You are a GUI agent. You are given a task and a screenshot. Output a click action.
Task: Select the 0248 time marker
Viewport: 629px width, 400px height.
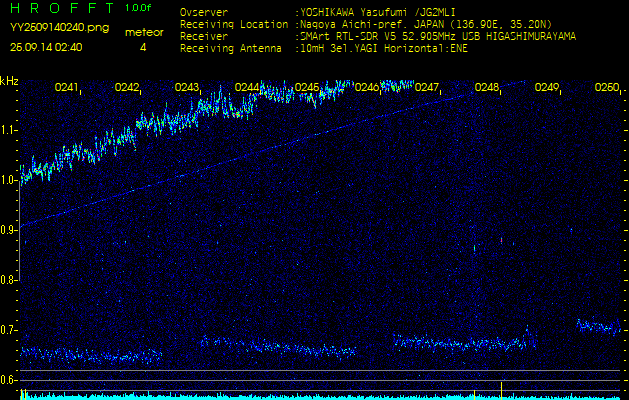[x=487, y=88]
